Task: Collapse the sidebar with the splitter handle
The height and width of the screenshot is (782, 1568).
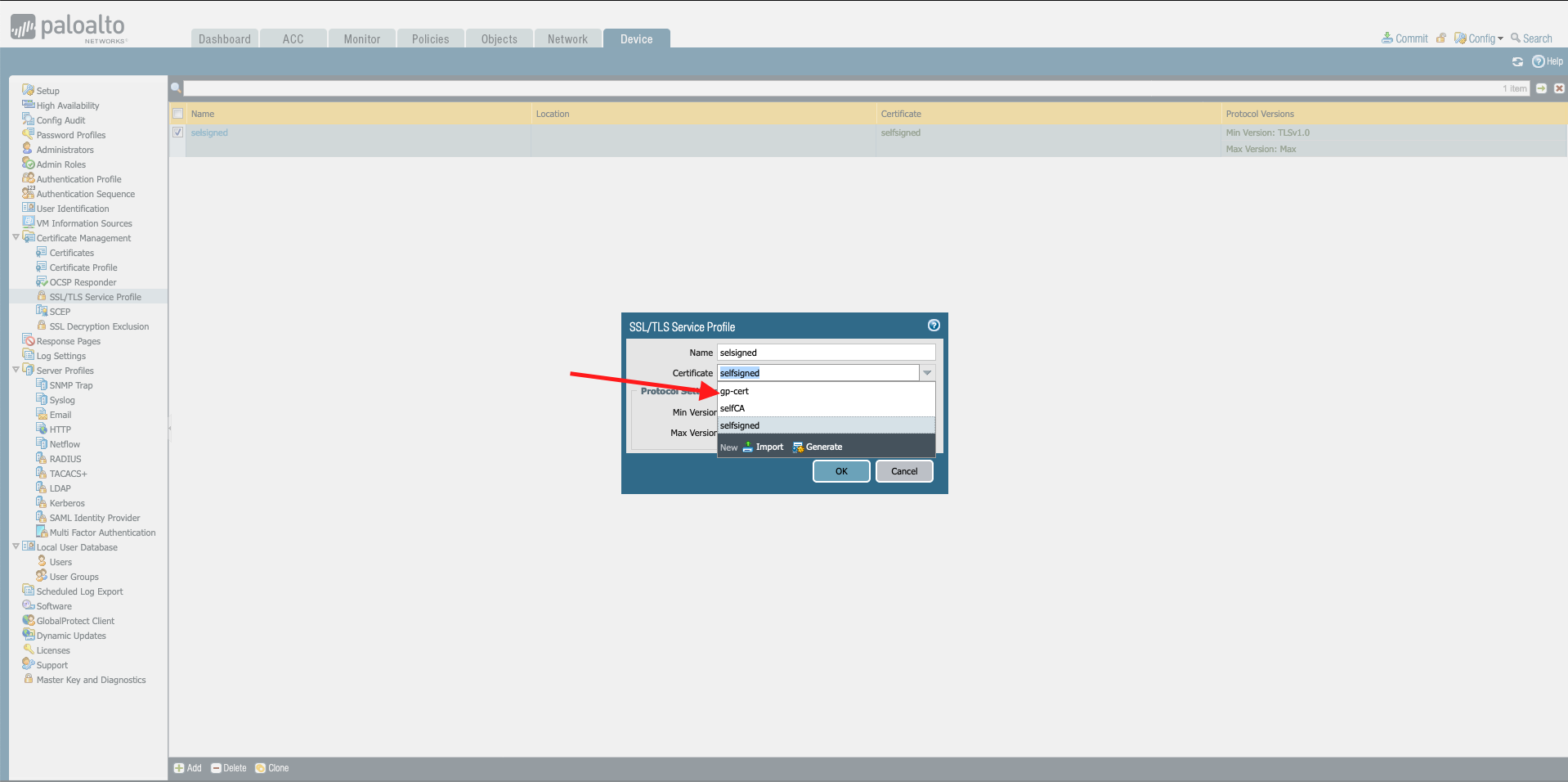Action: 170,428
